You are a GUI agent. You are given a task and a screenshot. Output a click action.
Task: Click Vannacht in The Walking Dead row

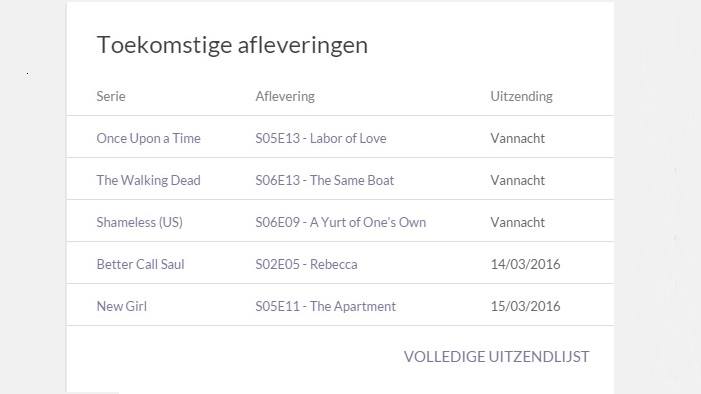(x=518, y=180)
